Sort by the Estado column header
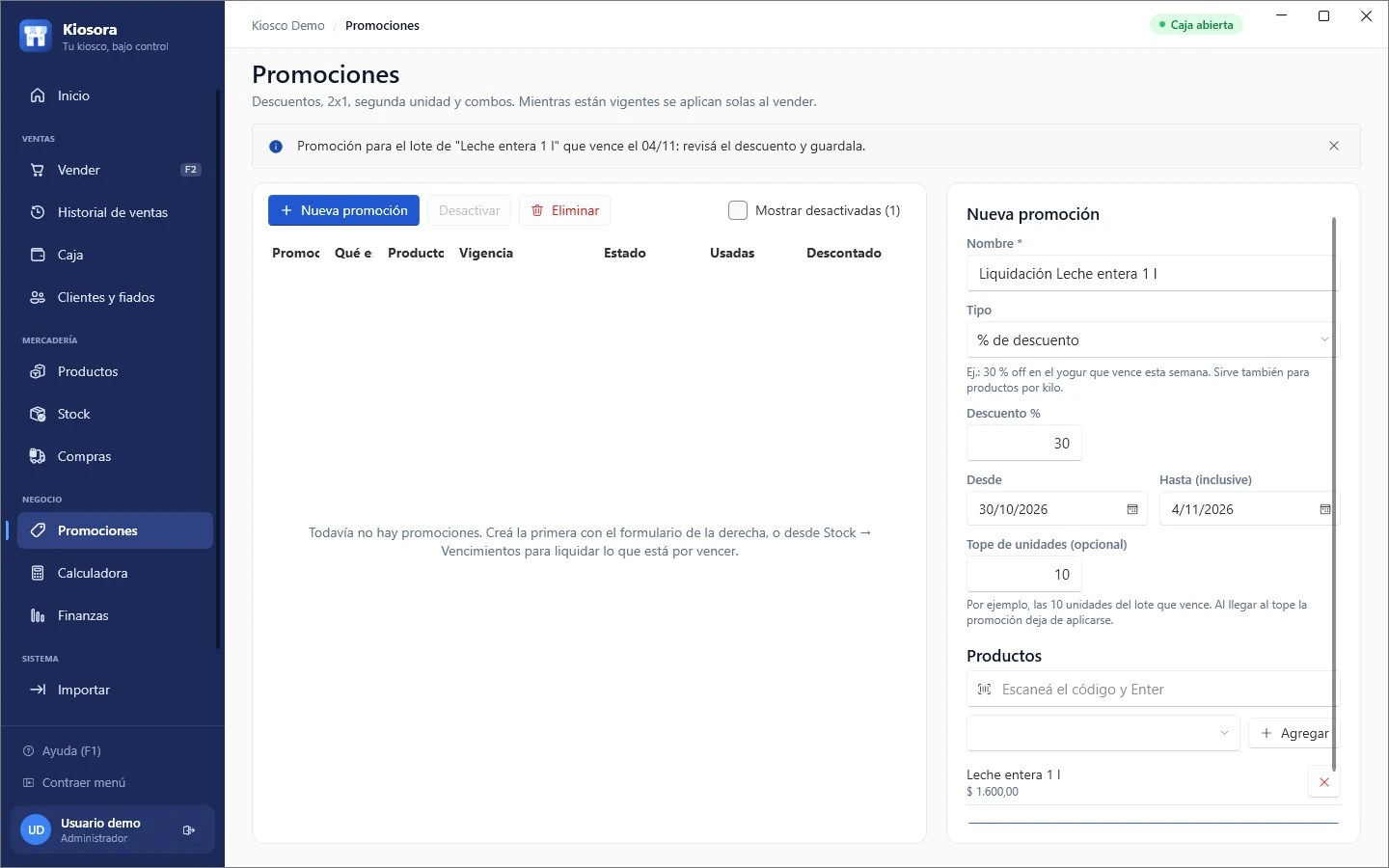 point(625,253)
